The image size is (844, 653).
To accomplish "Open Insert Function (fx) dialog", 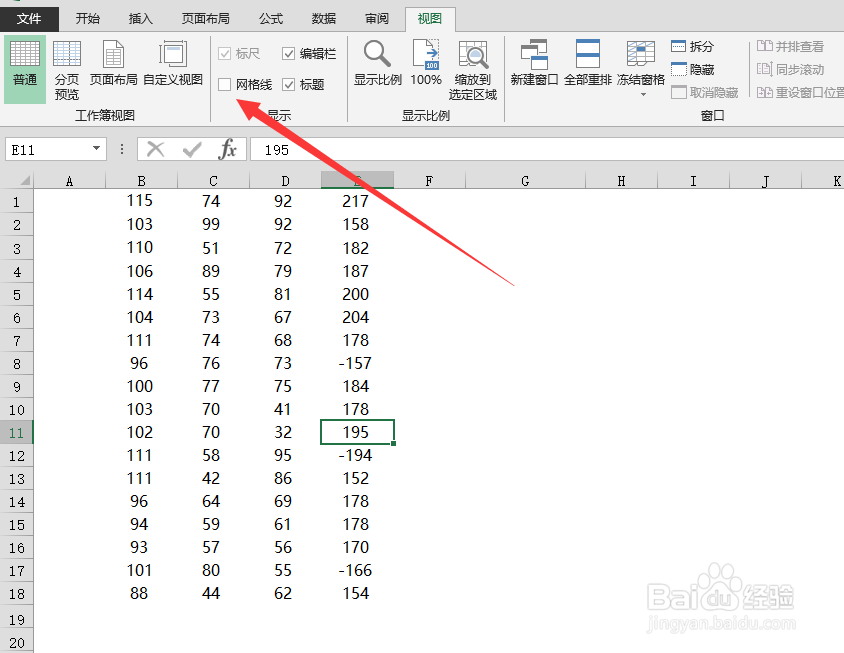I will point(228,149).
